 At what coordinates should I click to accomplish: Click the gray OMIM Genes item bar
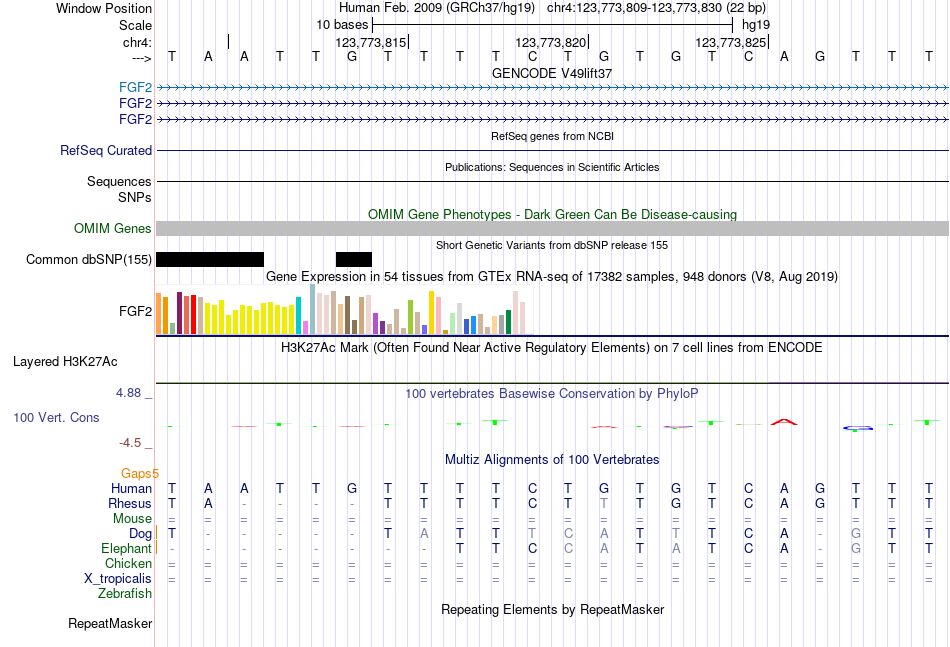pyautogui.click(x=552, y=228)
